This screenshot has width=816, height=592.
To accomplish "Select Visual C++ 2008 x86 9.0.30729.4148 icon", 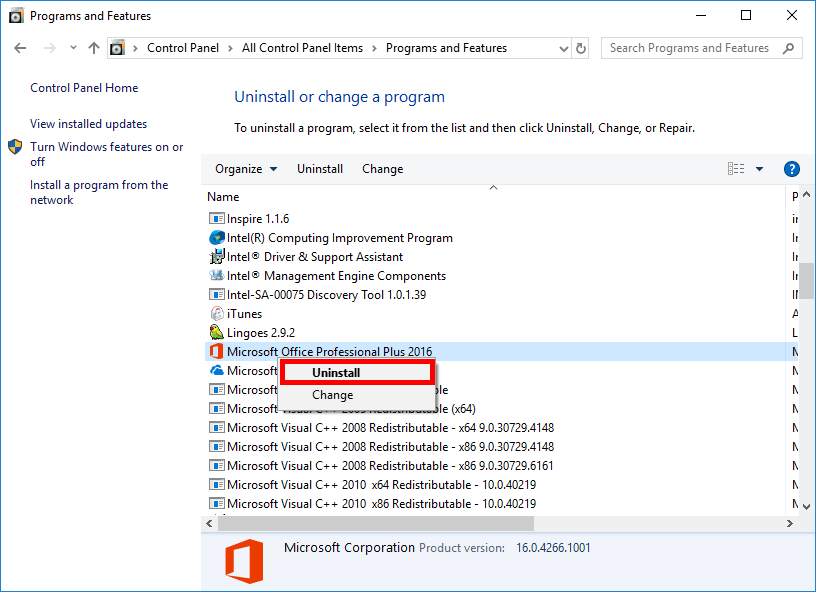I will point(216,446).
